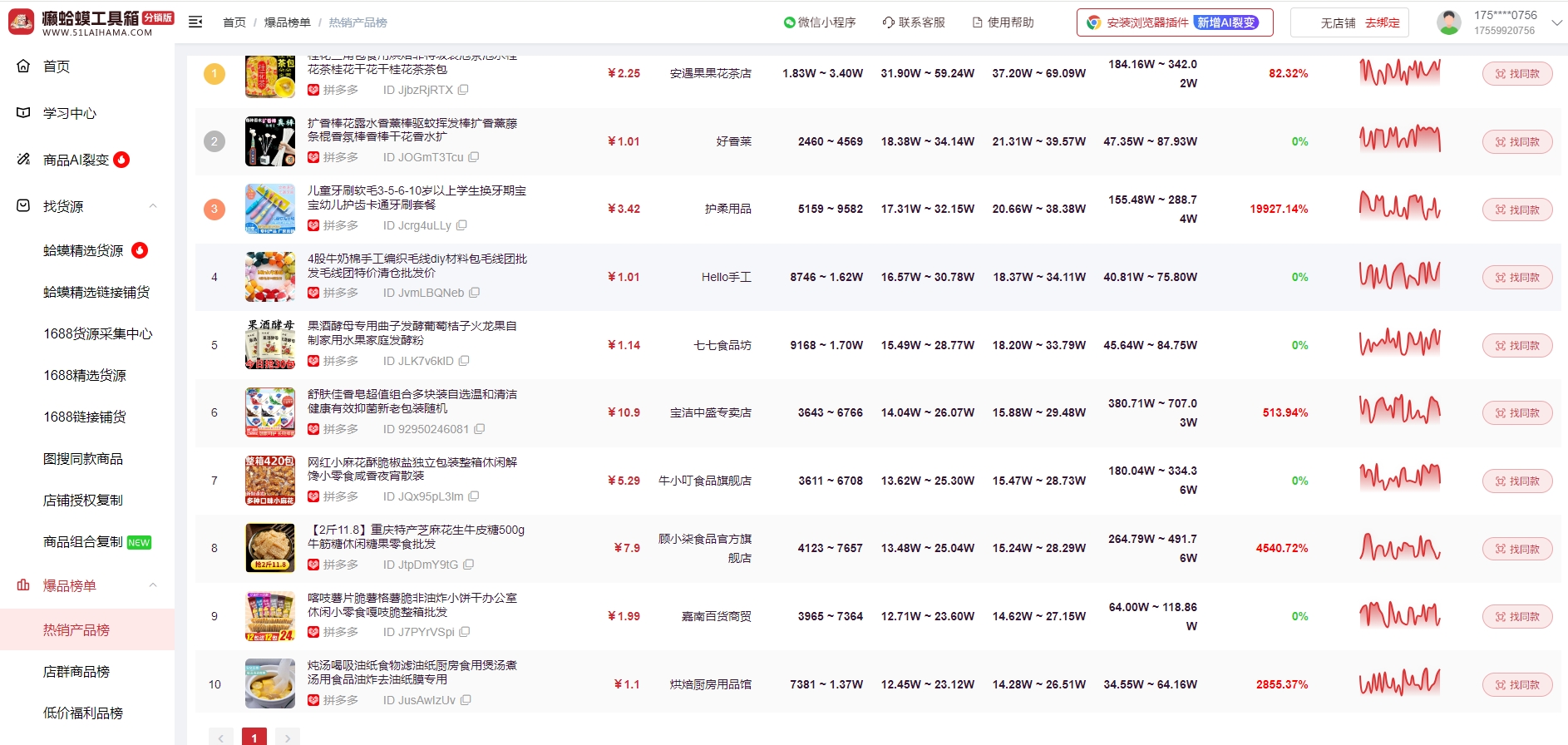
Task: Copy ID 92950246081 icon
Action: pyautogui.click(x=480, y=429)
